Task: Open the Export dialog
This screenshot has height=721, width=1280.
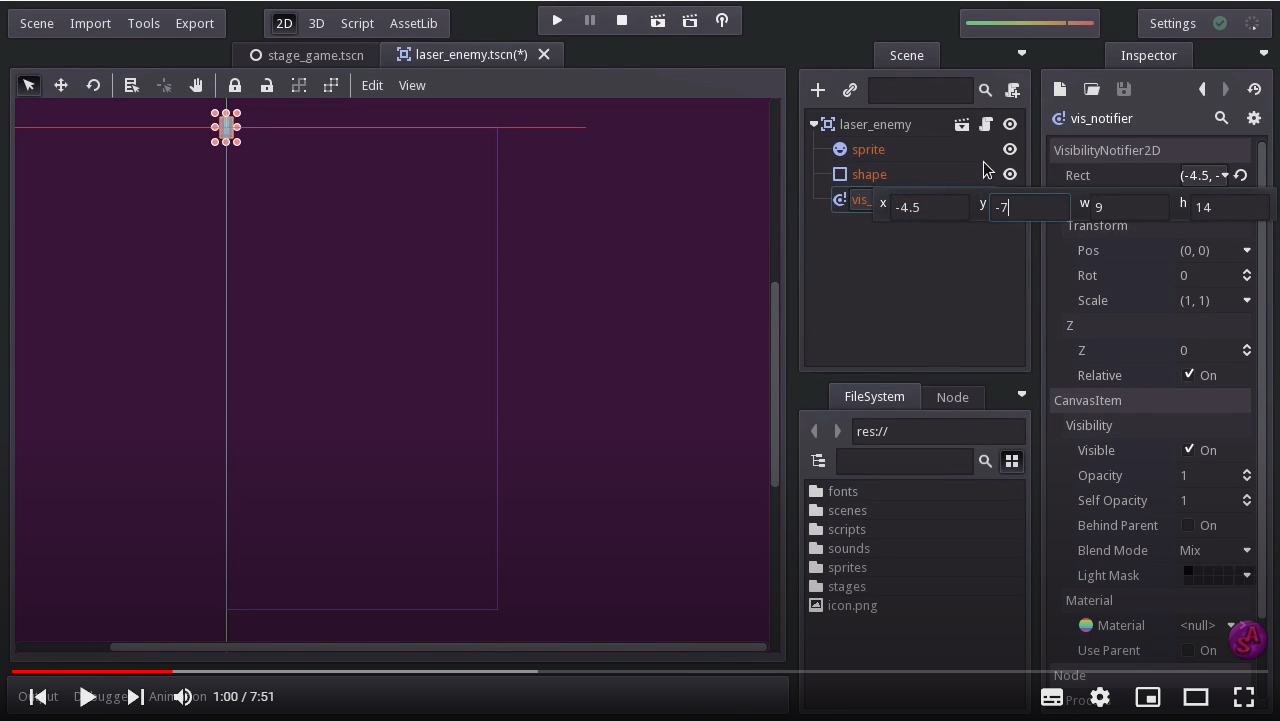Action: click(194, 23)
